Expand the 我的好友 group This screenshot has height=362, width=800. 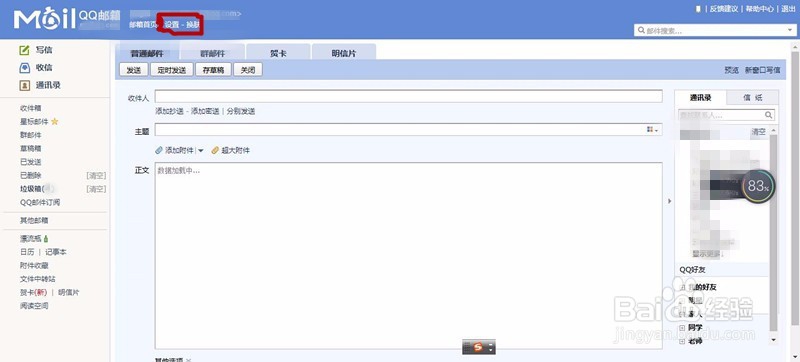click(682, 287)
